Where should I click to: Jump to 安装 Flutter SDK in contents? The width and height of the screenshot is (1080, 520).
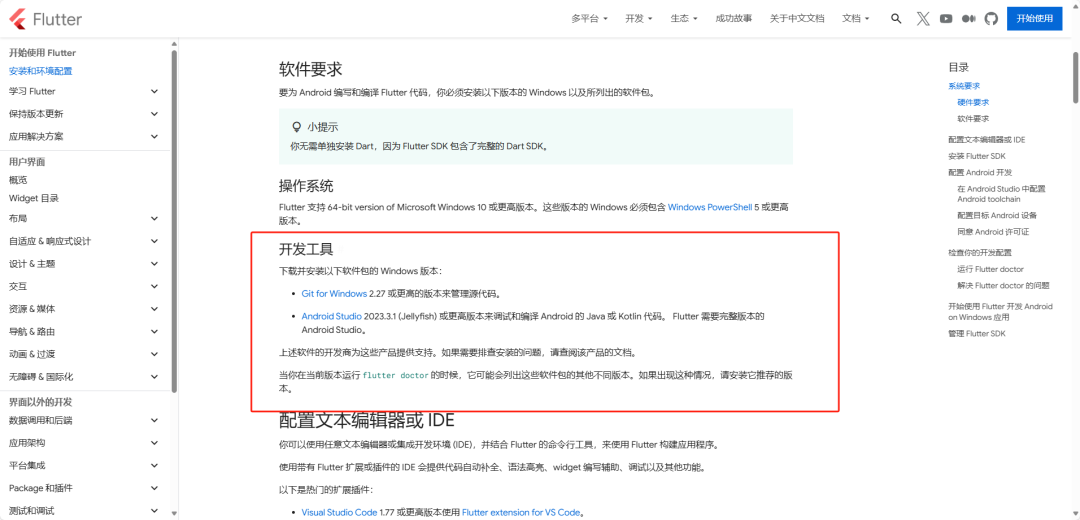click(977, 156)
